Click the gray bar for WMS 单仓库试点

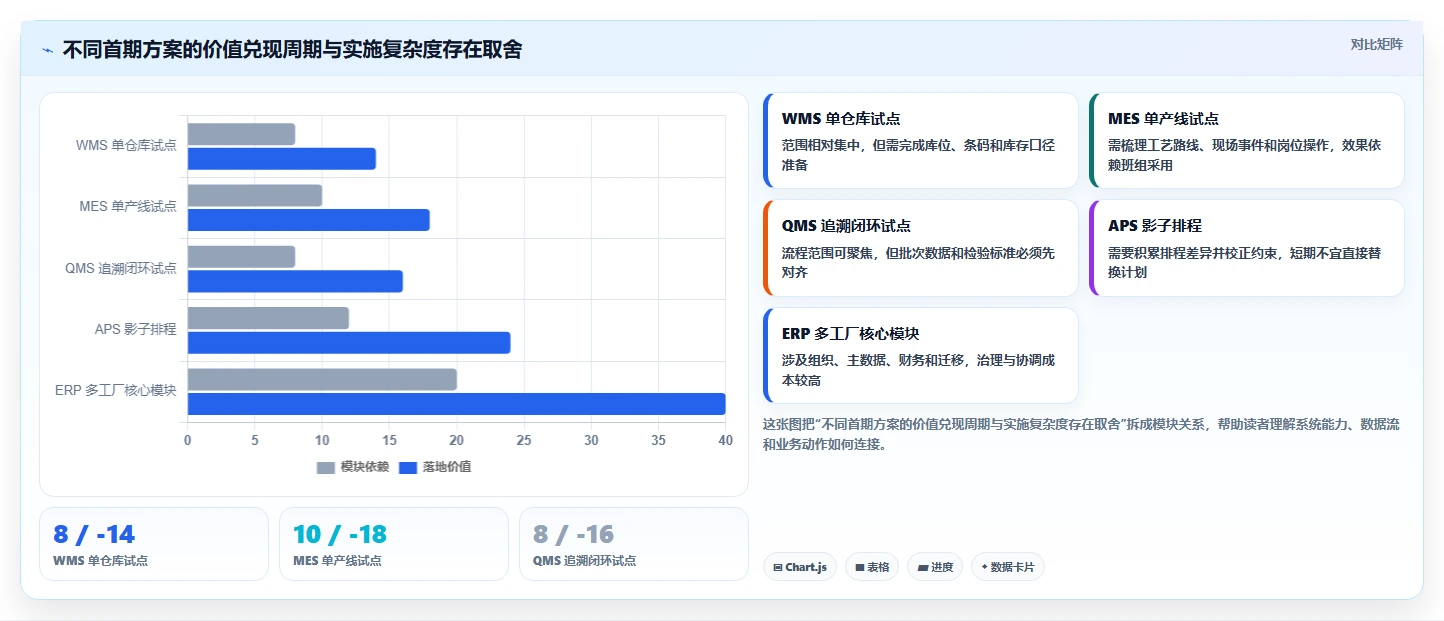[241, 134]
